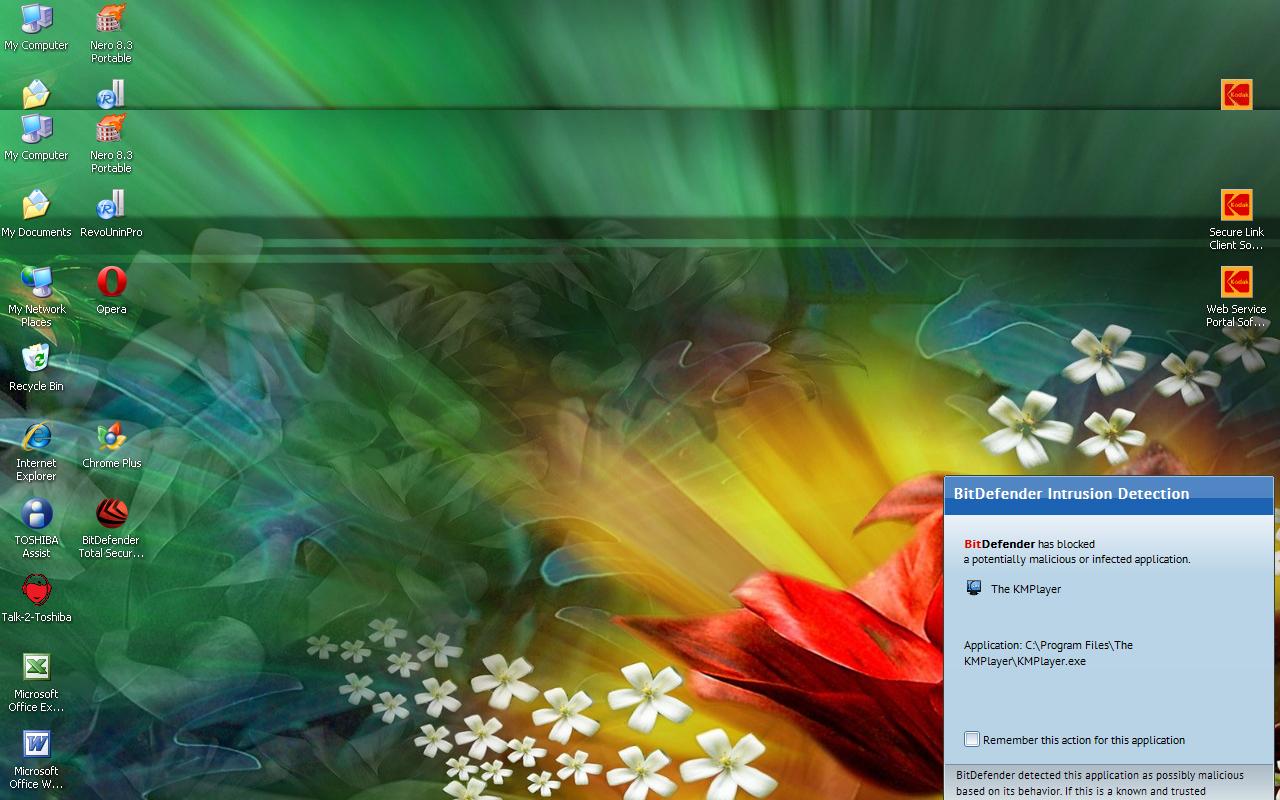Click the Application path text for KMPlayer.exe

pyautogui.click(x=1048, y=653)
